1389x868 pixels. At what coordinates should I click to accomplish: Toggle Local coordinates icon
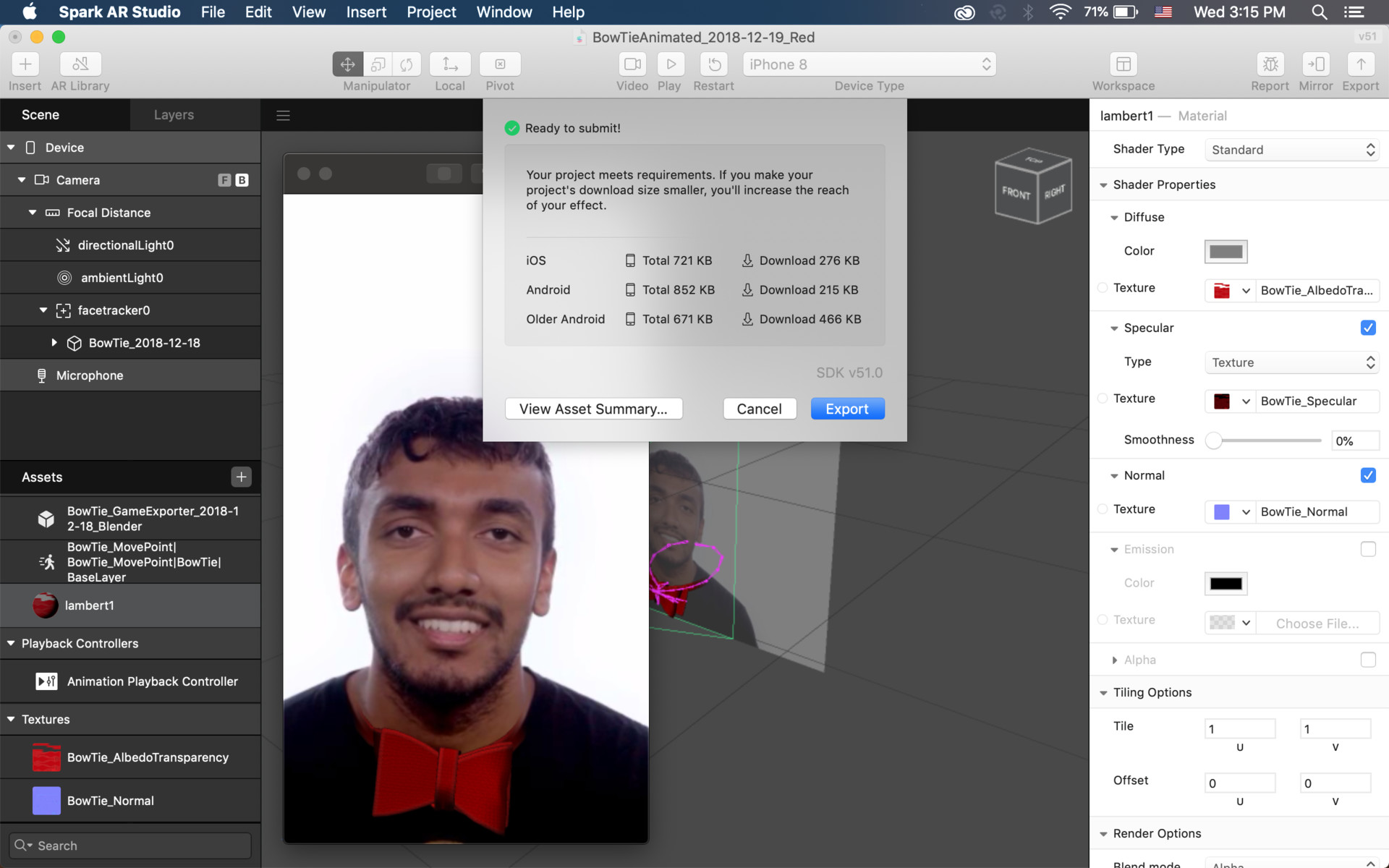pos(450,64)
